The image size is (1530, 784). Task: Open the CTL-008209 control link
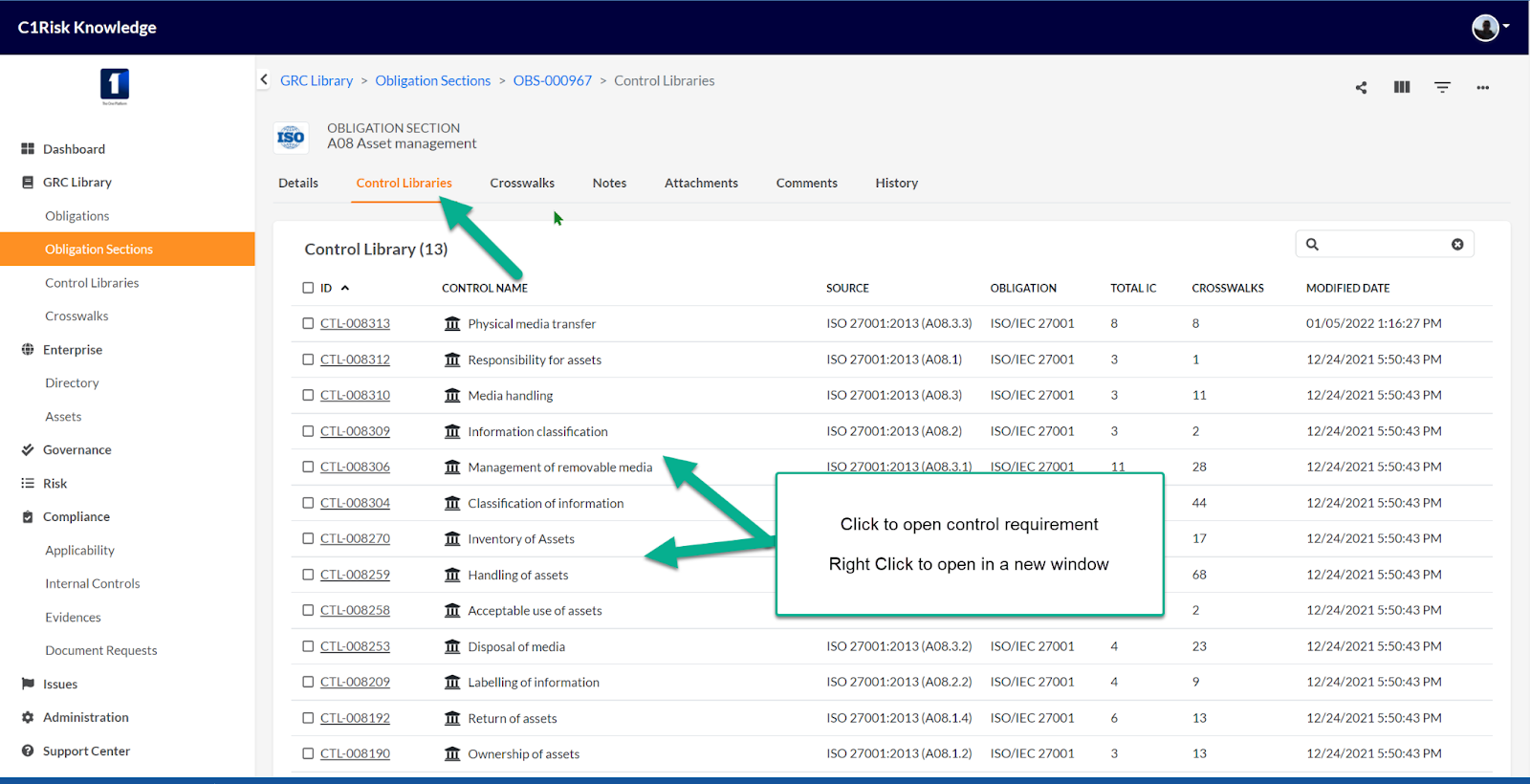pyautogui.click(x=355, y=682)
